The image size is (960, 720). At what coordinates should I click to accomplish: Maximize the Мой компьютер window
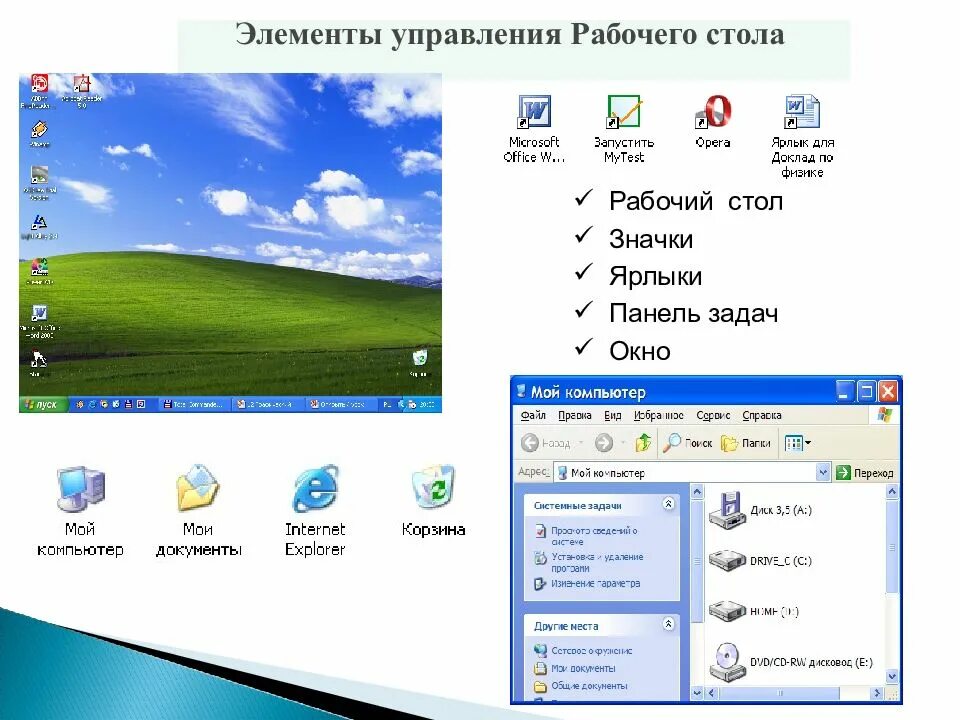[x=866, y=391]
